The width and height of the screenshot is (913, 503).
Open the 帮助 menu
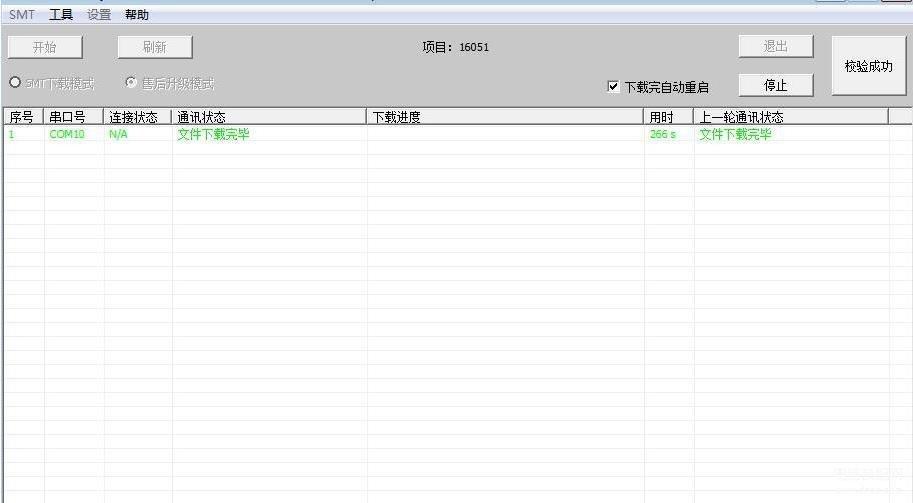point(137,15)
